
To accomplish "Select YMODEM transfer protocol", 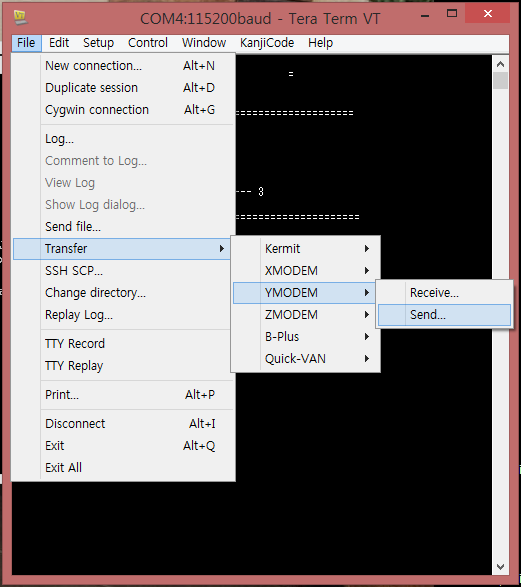I will click(305, 293).
